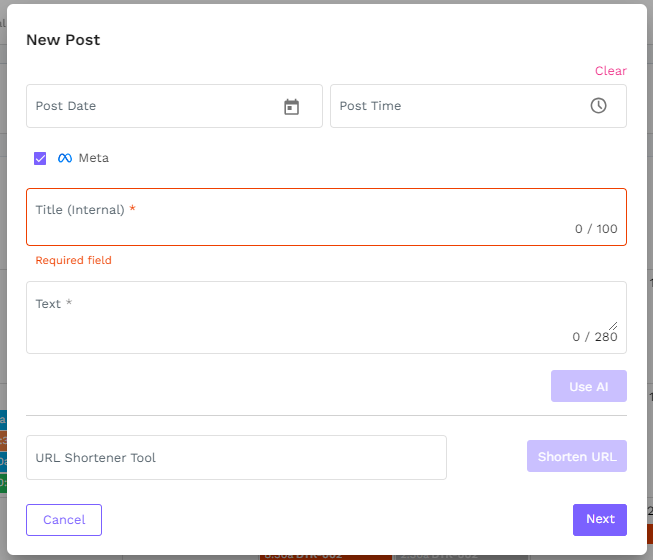653x560 pixels.
Task: Click the Meta checkbox label text
Action: pyautogui.click(x=94, y=158)
